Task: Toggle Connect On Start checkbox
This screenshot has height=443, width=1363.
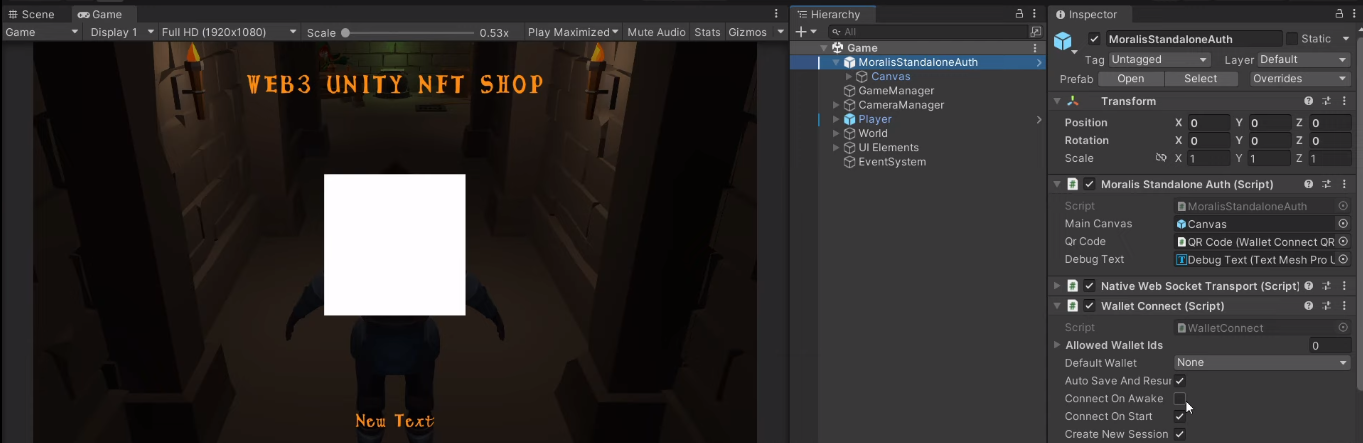Action: point(1180,416)
